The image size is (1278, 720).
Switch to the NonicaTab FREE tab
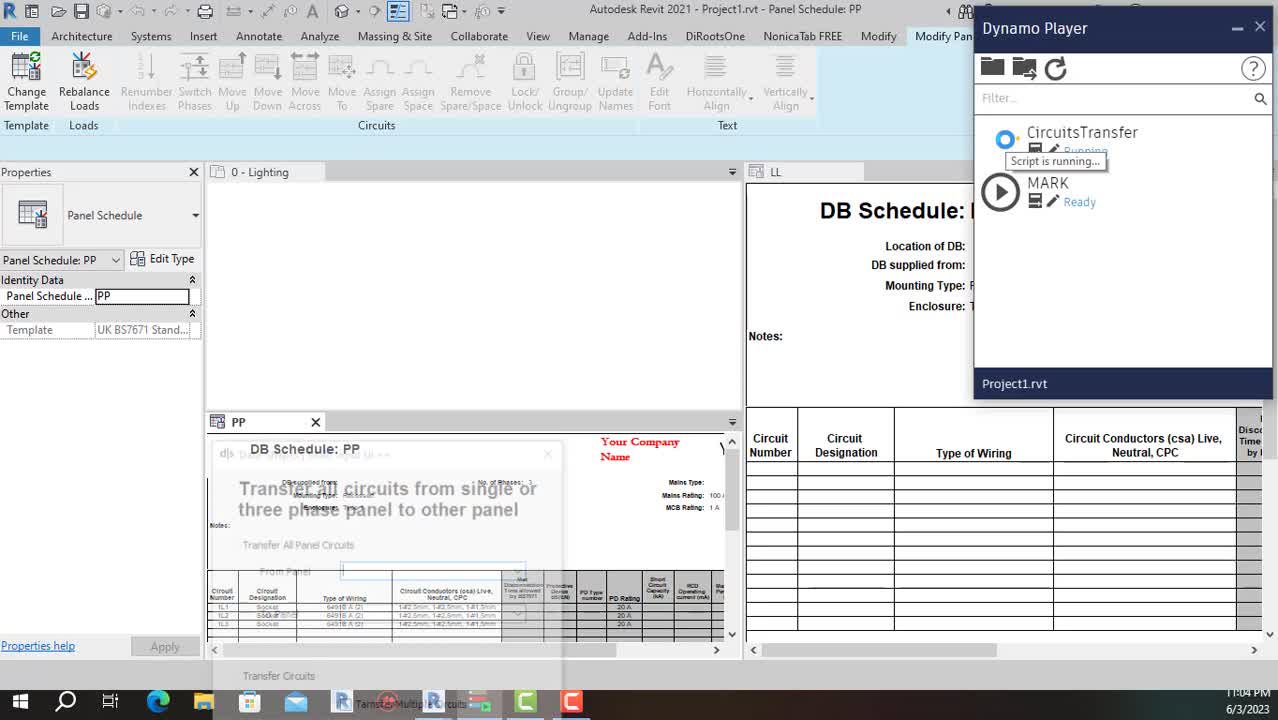(x=803, y=36)
